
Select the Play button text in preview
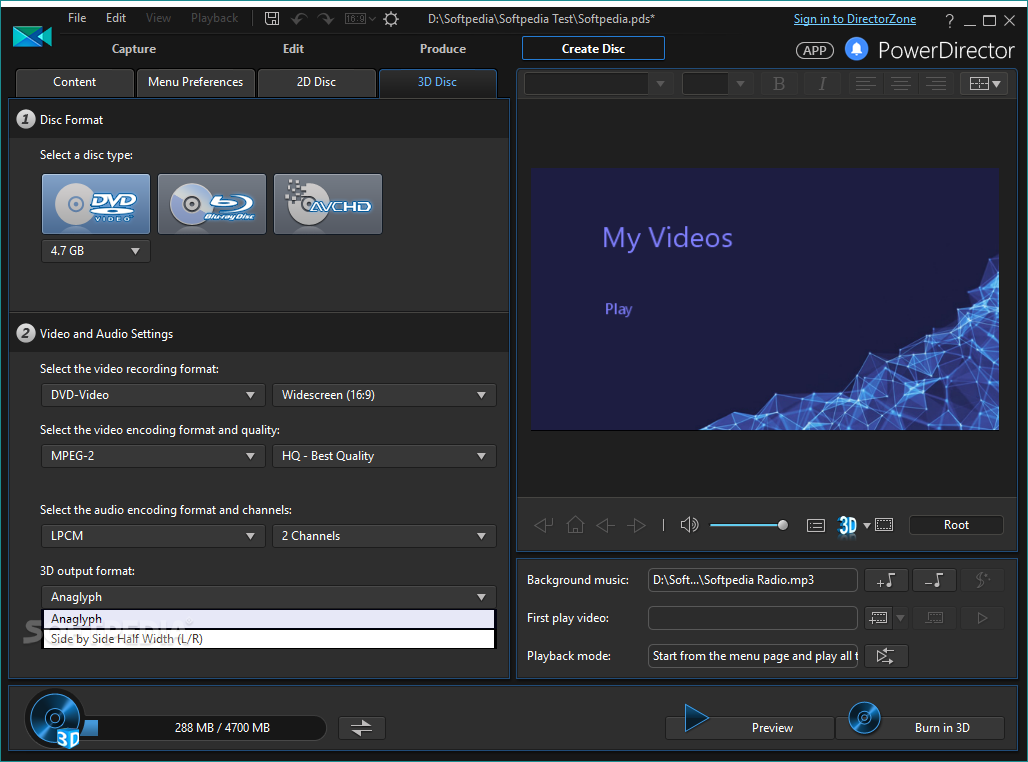pyautogui.click(x=618, y=309)
